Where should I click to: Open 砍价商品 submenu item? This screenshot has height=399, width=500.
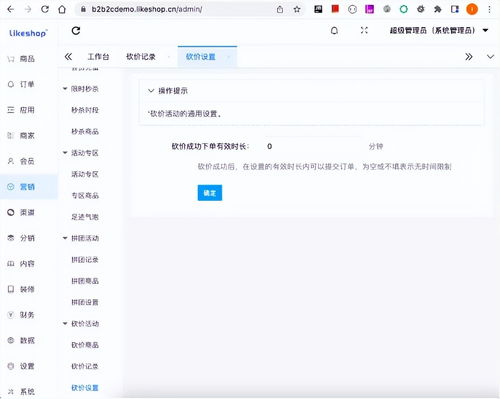pos(85,345)
